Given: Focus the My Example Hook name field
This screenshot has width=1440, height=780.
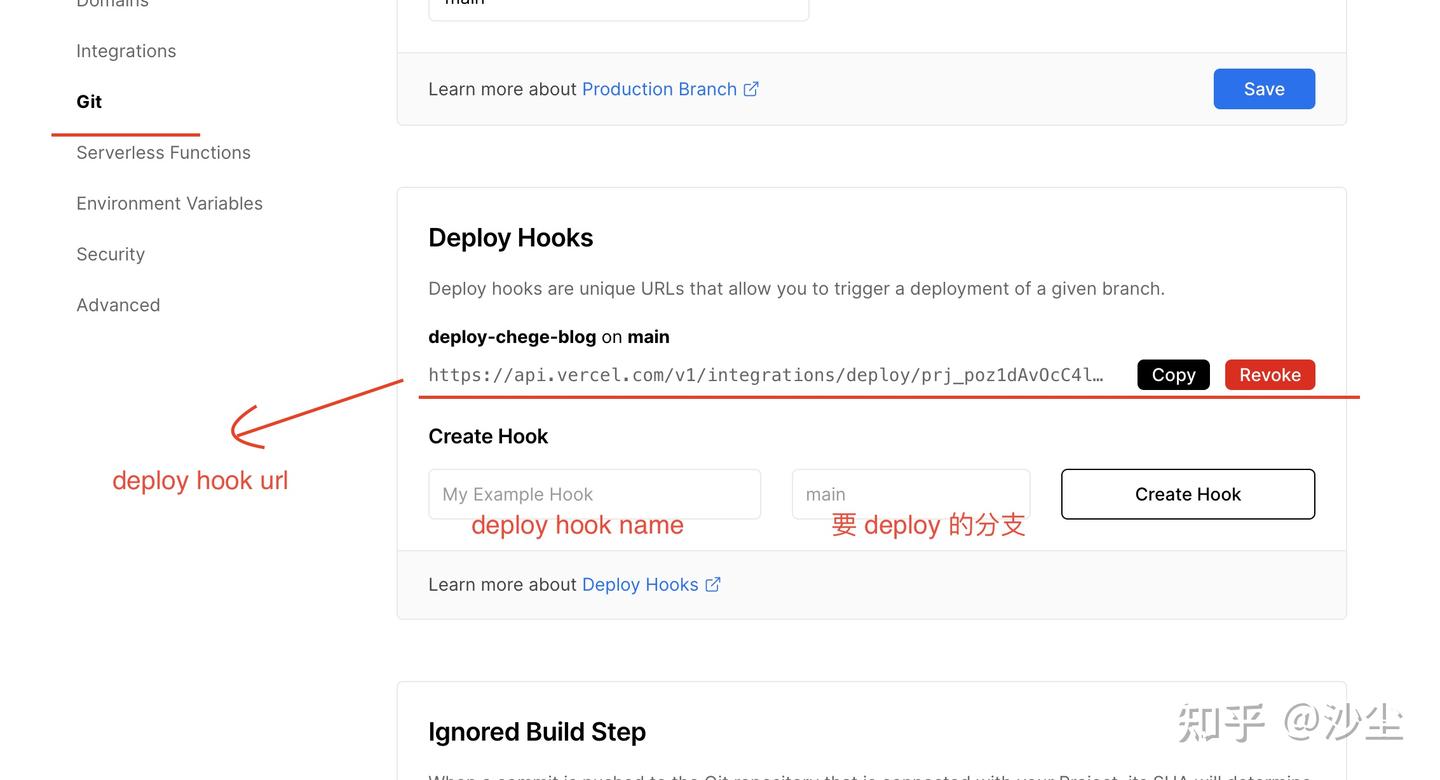Looking at the screenshot, I should [x=594, y=494].
